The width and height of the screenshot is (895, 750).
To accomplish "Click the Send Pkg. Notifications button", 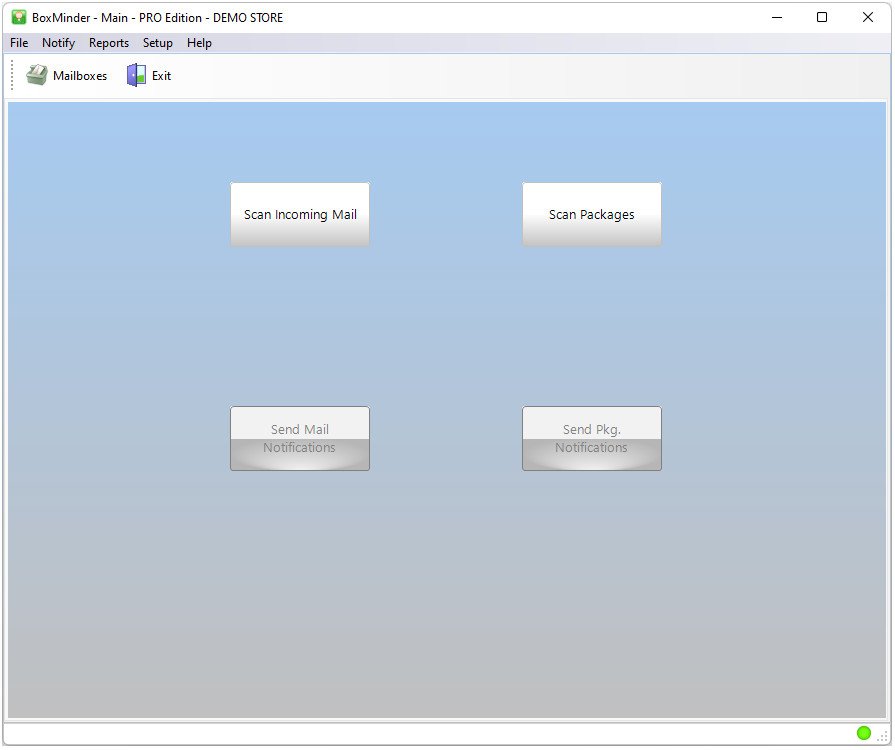I will pyautogui.click(x=591, y=438).
